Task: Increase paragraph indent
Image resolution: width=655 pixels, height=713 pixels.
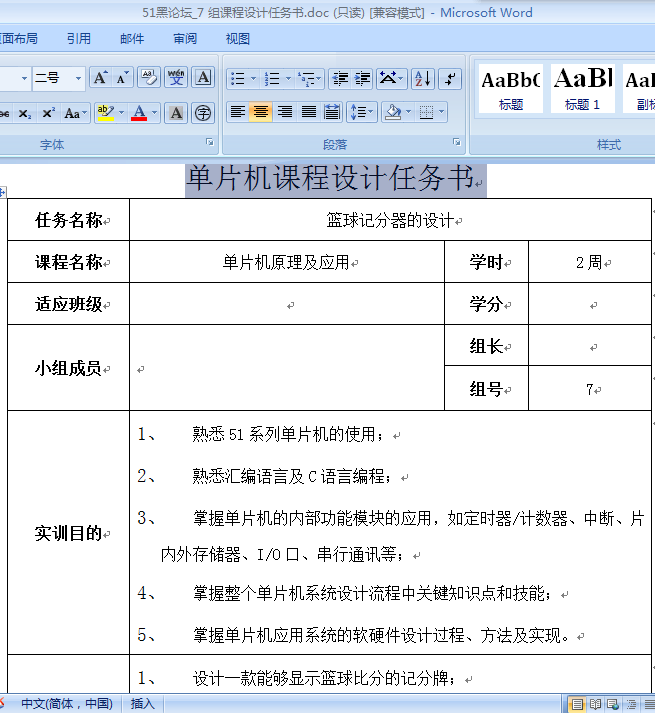Action: coord(362,79)
